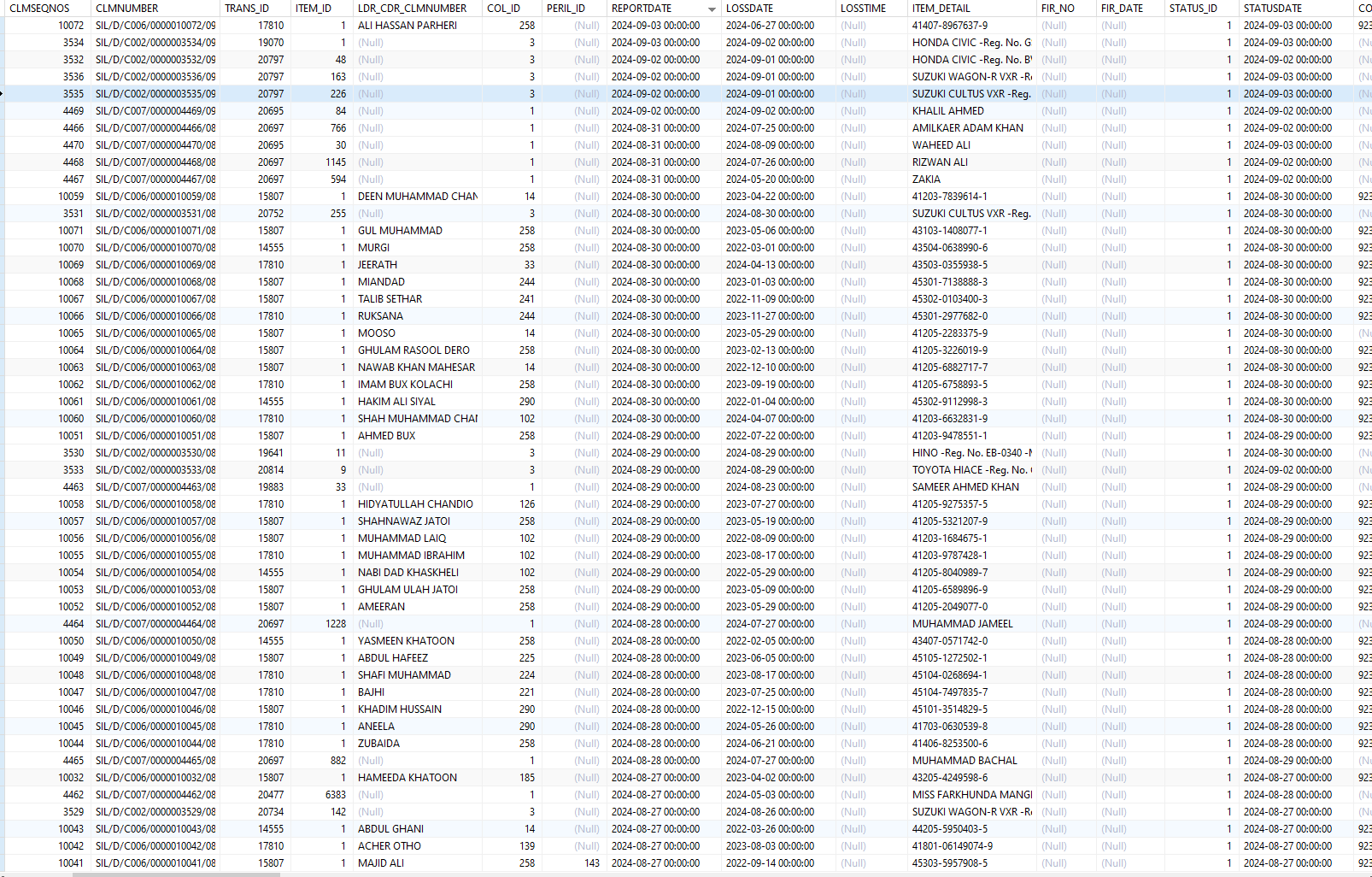Click the 'MUHAMMAD LAIQ' cell

pyautogui.click(x=418, y=539)
